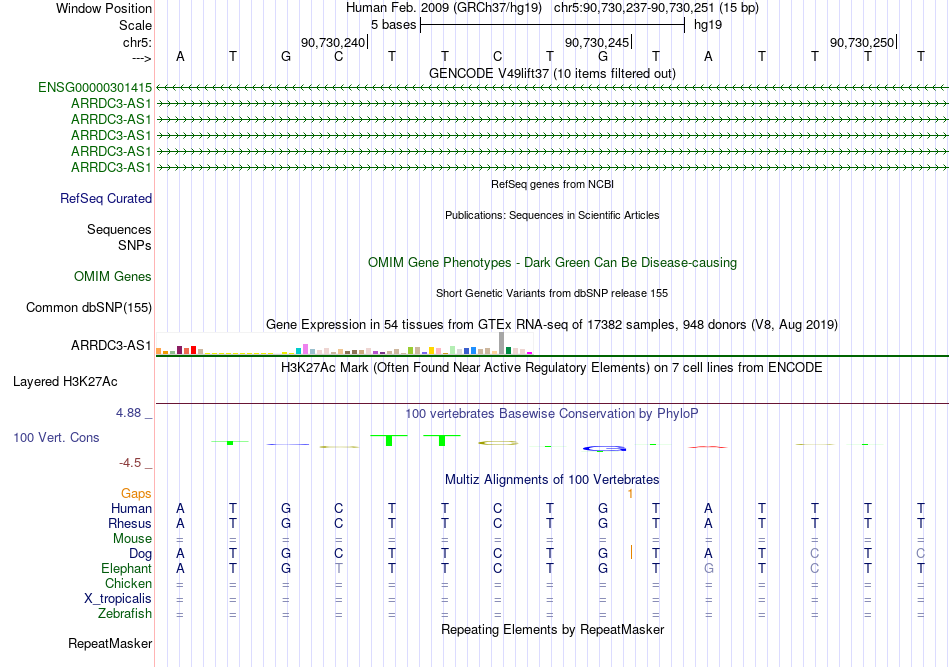The image size is (950, 667).
Task: Click '100 vertebrates Basewise Conservation by PhyloP' title
Action: (552, 414)
